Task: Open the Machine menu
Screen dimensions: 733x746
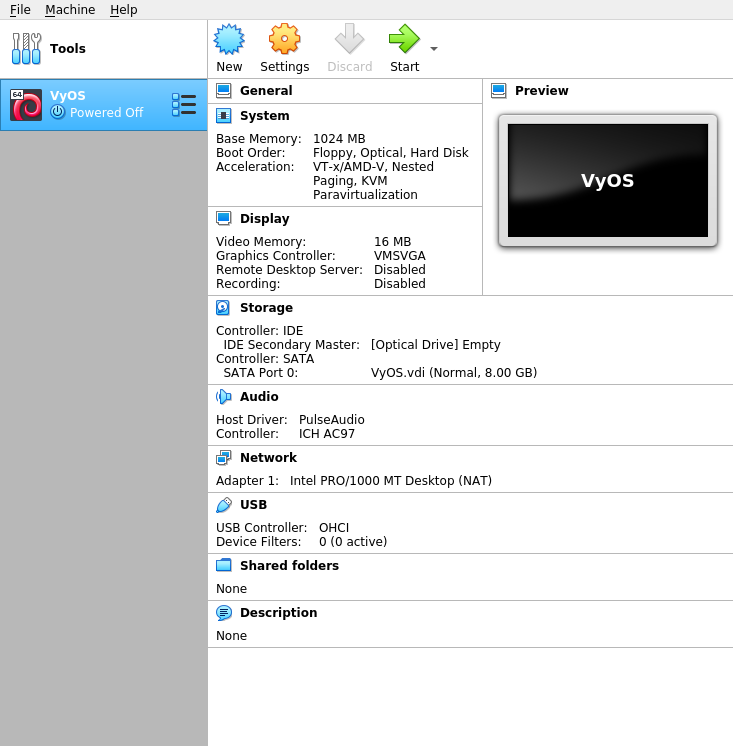Action: [70, 10]
